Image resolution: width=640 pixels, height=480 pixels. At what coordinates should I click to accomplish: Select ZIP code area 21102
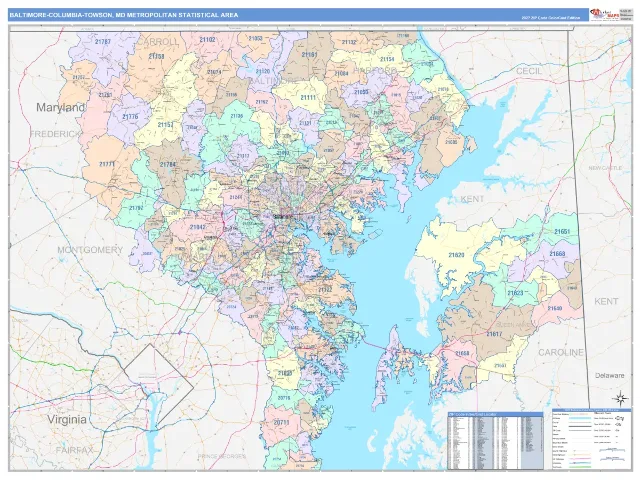(207, 40)
